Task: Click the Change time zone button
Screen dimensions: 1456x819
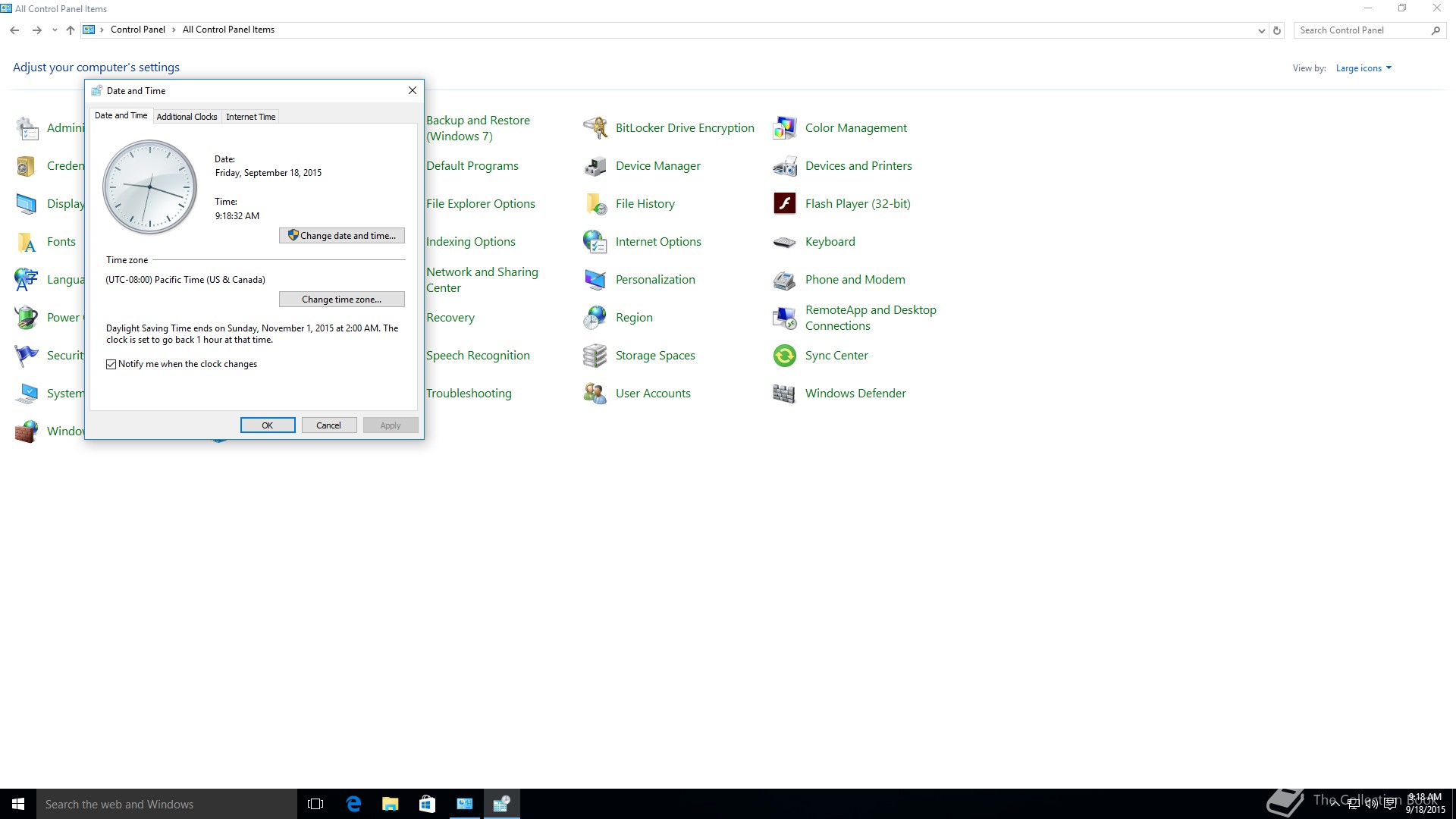Action: pos(342,300)
